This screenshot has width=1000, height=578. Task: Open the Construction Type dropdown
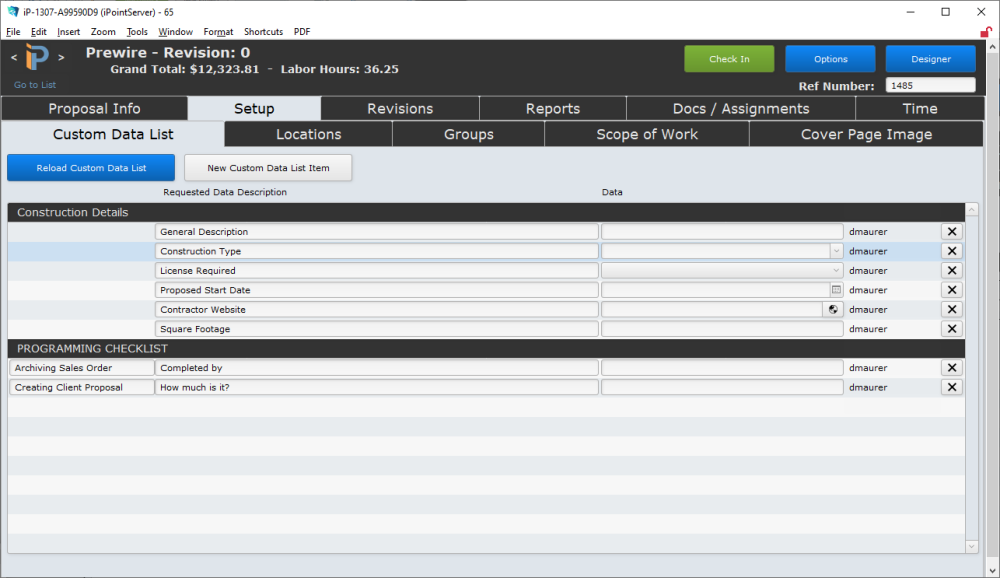(x=838, y=251)
